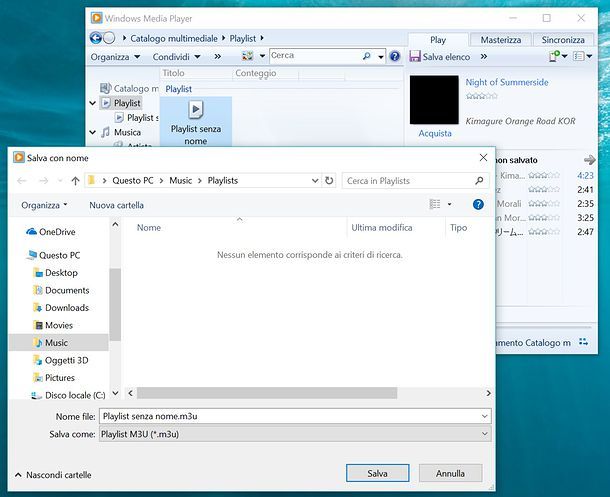The width and height of the screenshot is (610, 497).
Task: Click the arrow icon next to non salvato
Action: click(590, 160)
